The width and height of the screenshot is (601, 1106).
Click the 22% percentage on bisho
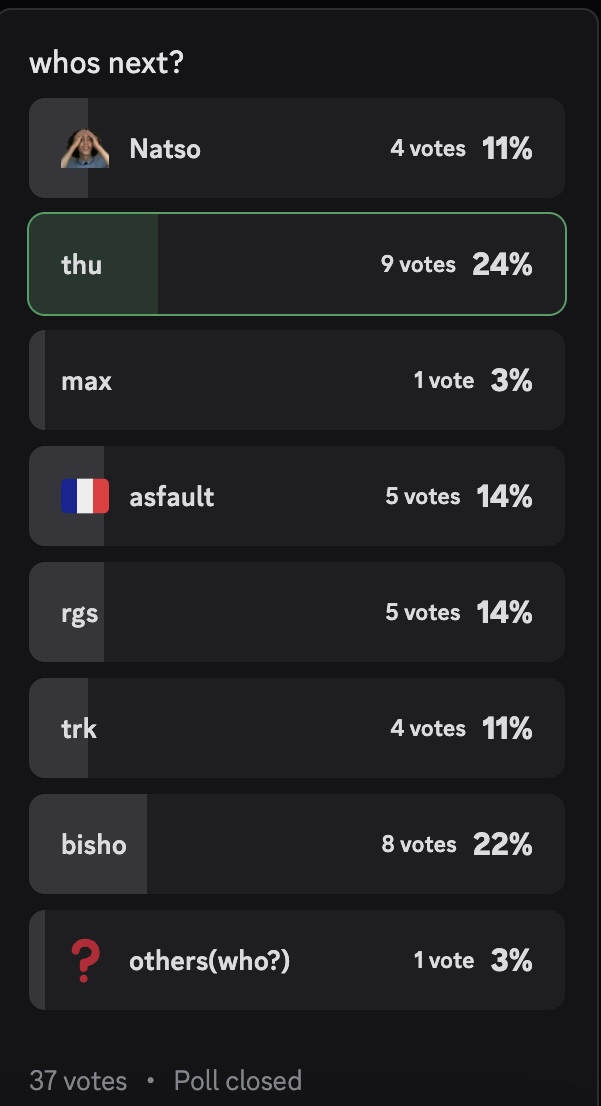click(x=502, y=845)
